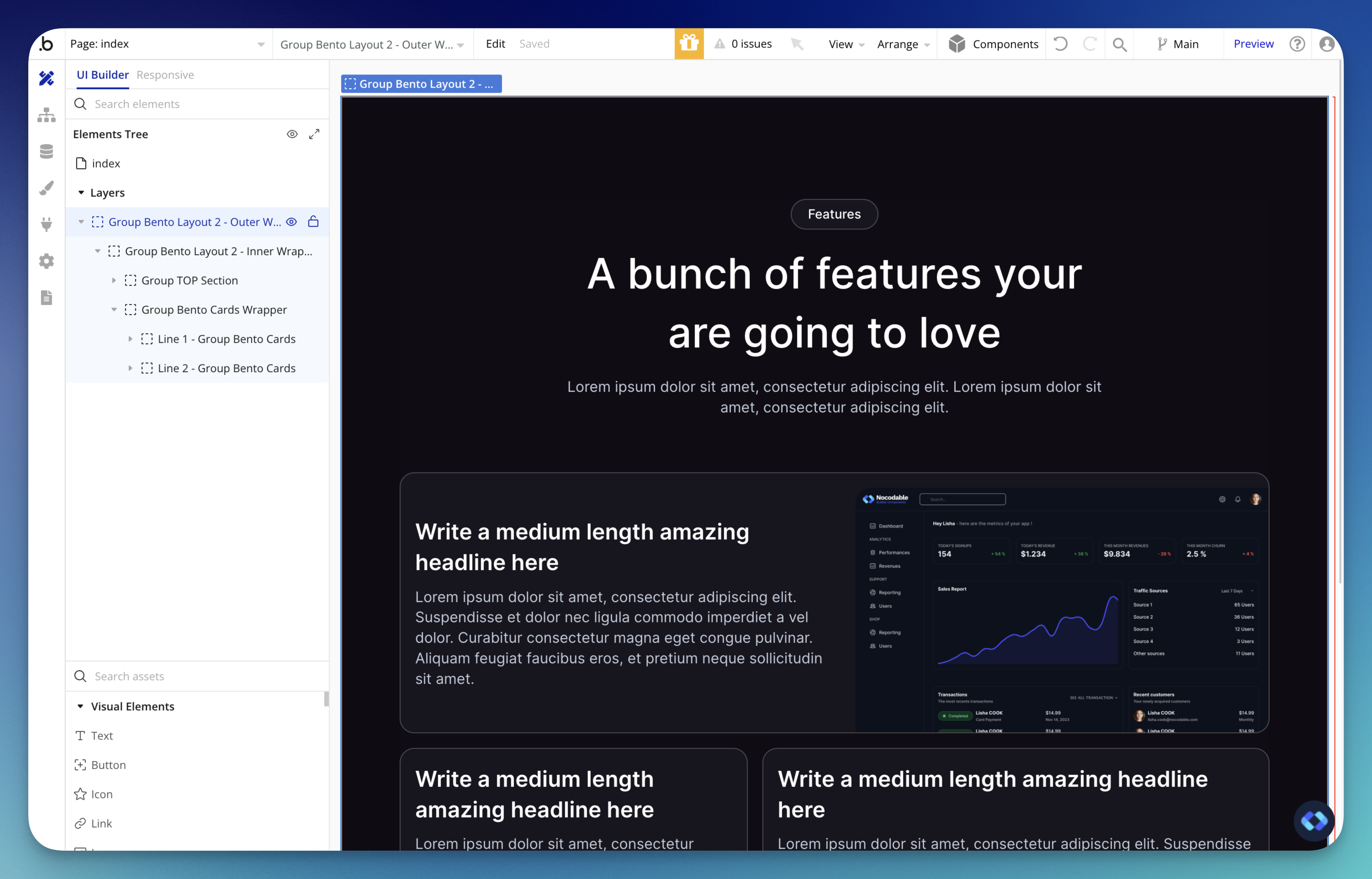Click the Features pill button on canvas
The height and width of the screenshot is (879, 1372).
pos(834,214)
